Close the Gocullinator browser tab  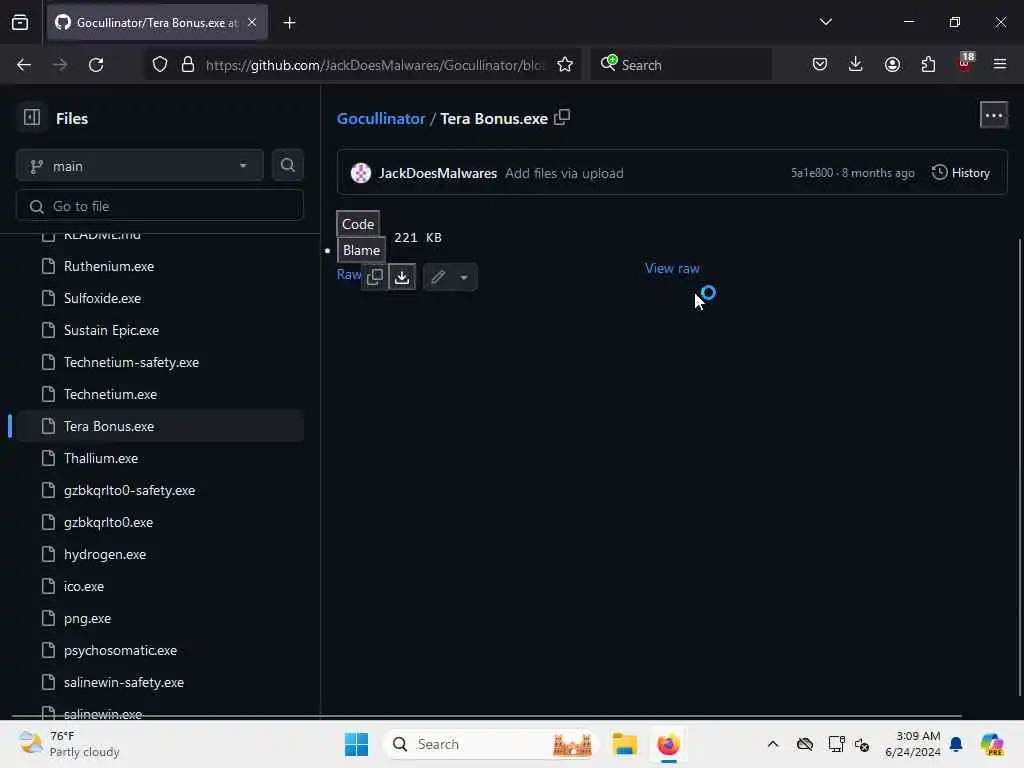(x=252, y=23)
